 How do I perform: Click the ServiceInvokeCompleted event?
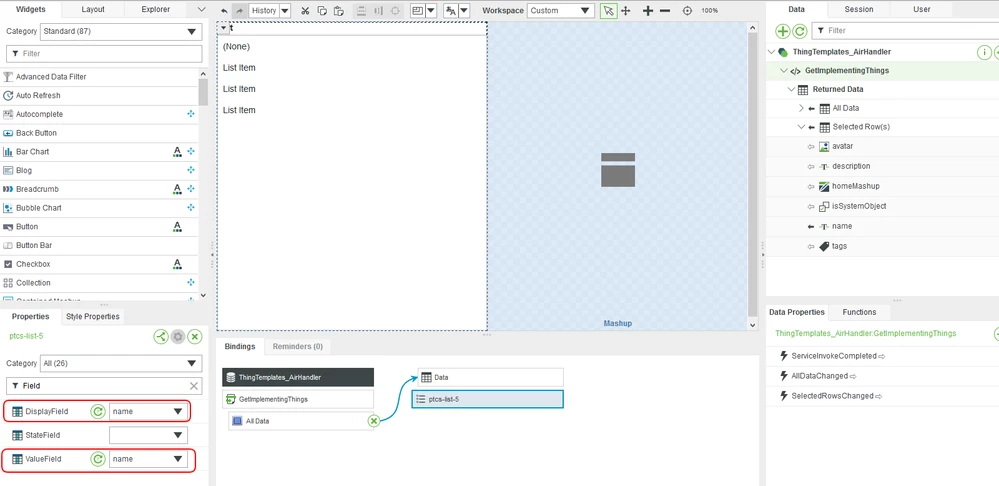833,356
